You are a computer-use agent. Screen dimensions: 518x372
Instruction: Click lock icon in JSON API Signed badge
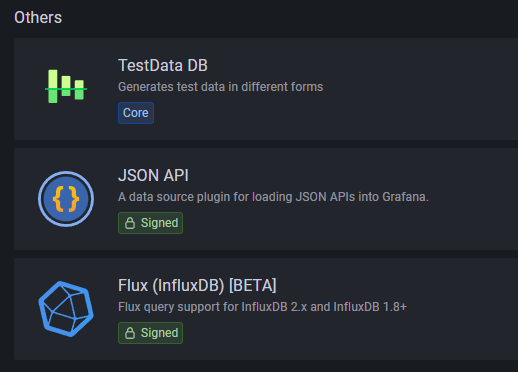pyautogui.click(x=130, y=223)
